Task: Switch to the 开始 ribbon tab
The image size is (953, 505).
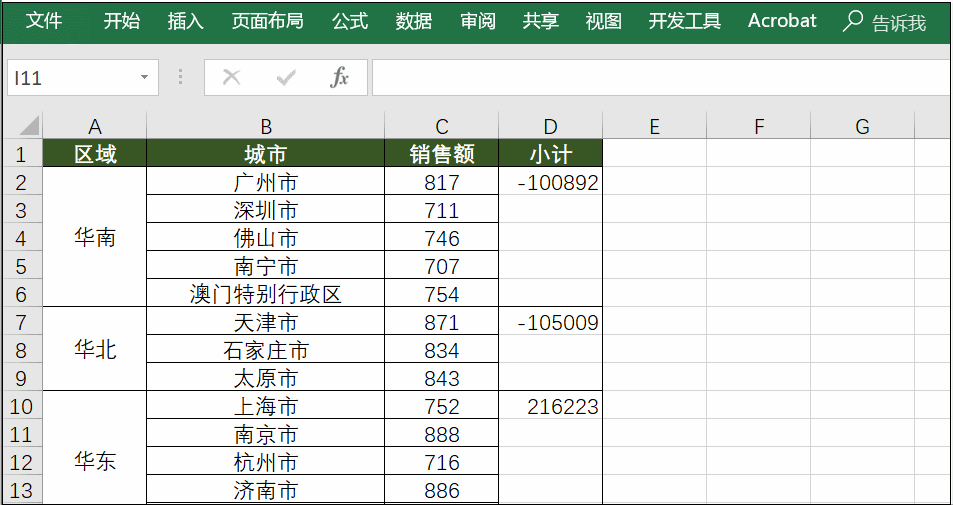Action: tap(122, 22)
